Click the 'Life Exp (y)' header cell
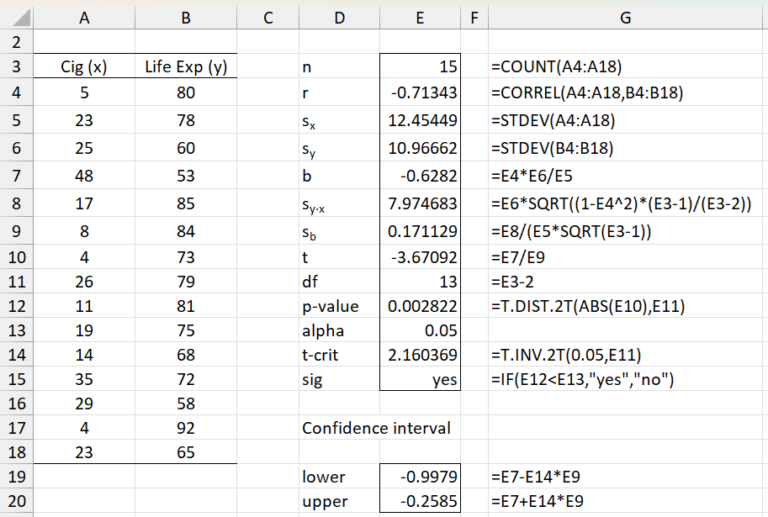The width and height of the screenshot is (768, 517). point(186,67)
